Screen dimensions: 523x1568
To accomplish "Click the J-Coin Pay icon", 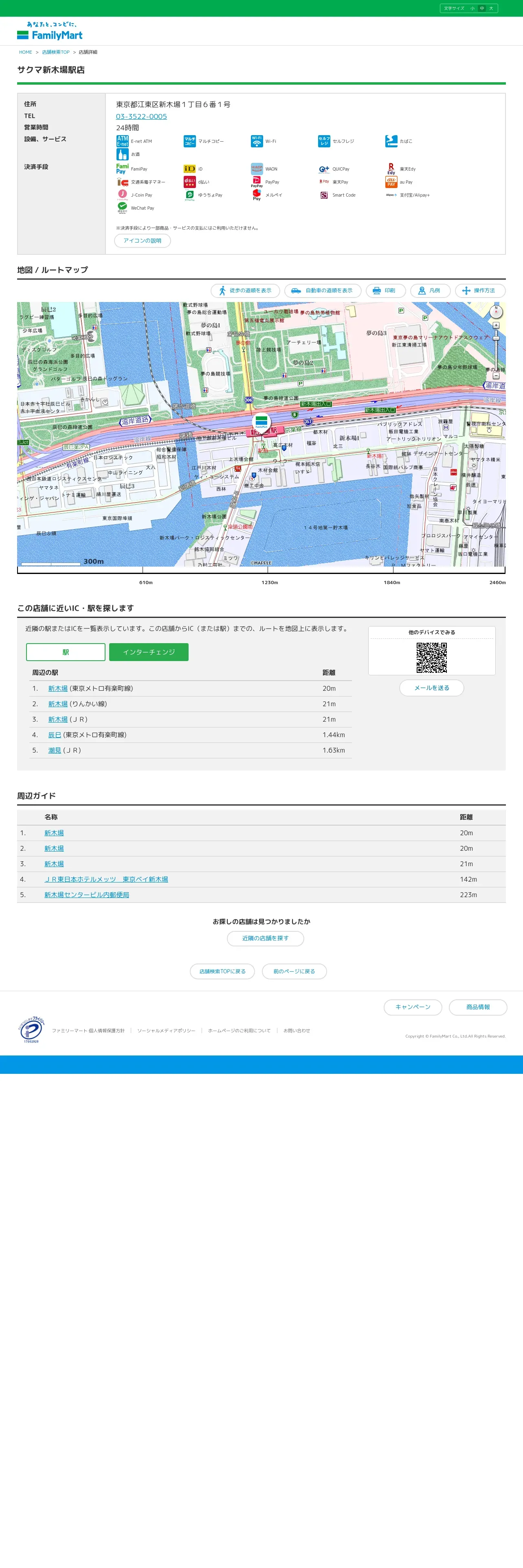I will pos(122,195).
